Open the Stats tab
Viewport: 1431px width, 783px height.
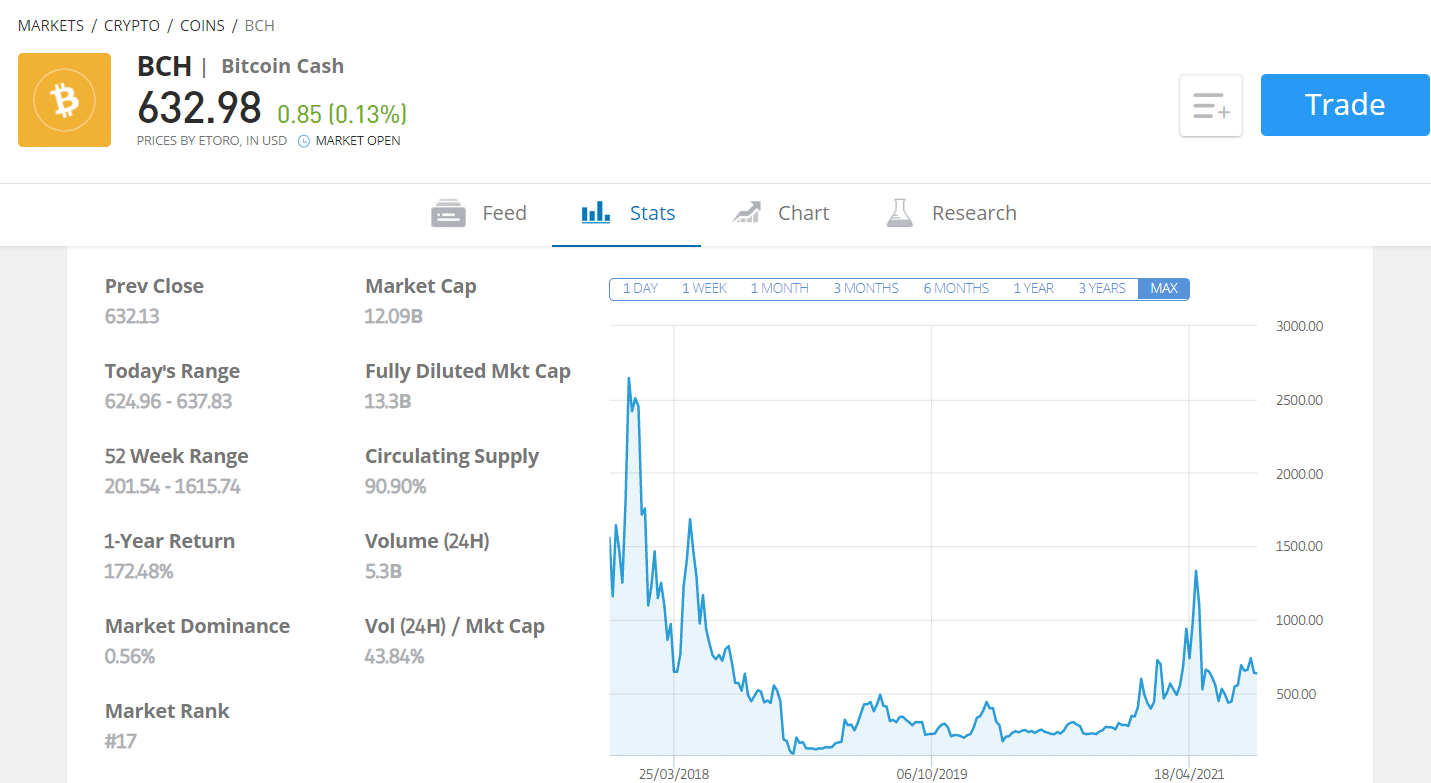627,213
